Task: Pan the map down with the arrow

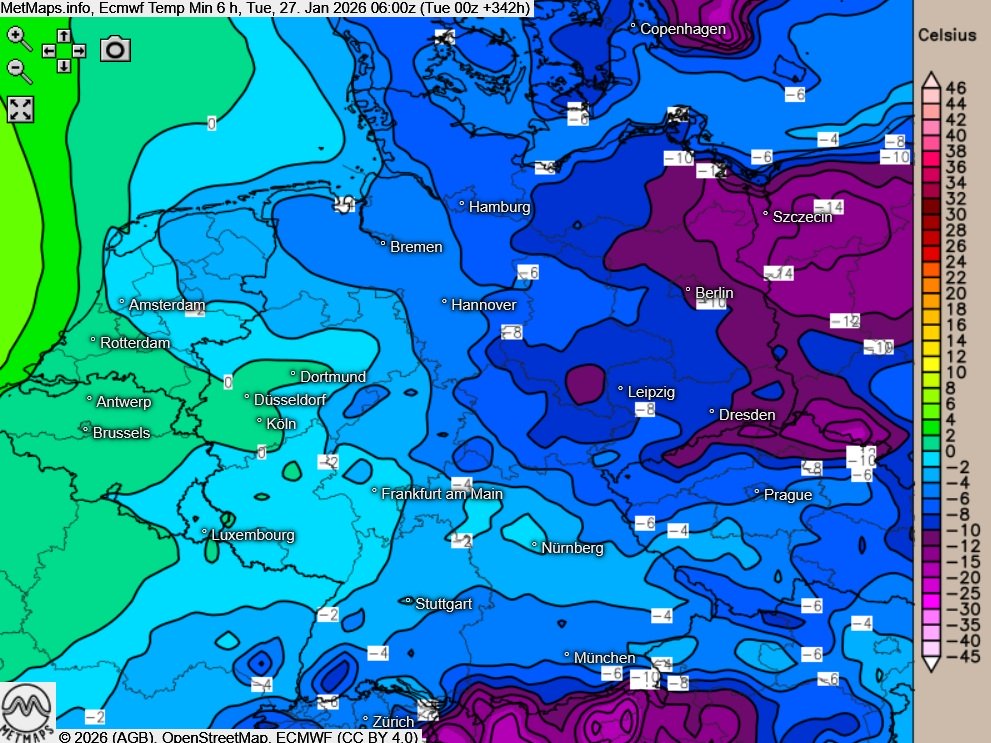Action: tap(63, 66)
